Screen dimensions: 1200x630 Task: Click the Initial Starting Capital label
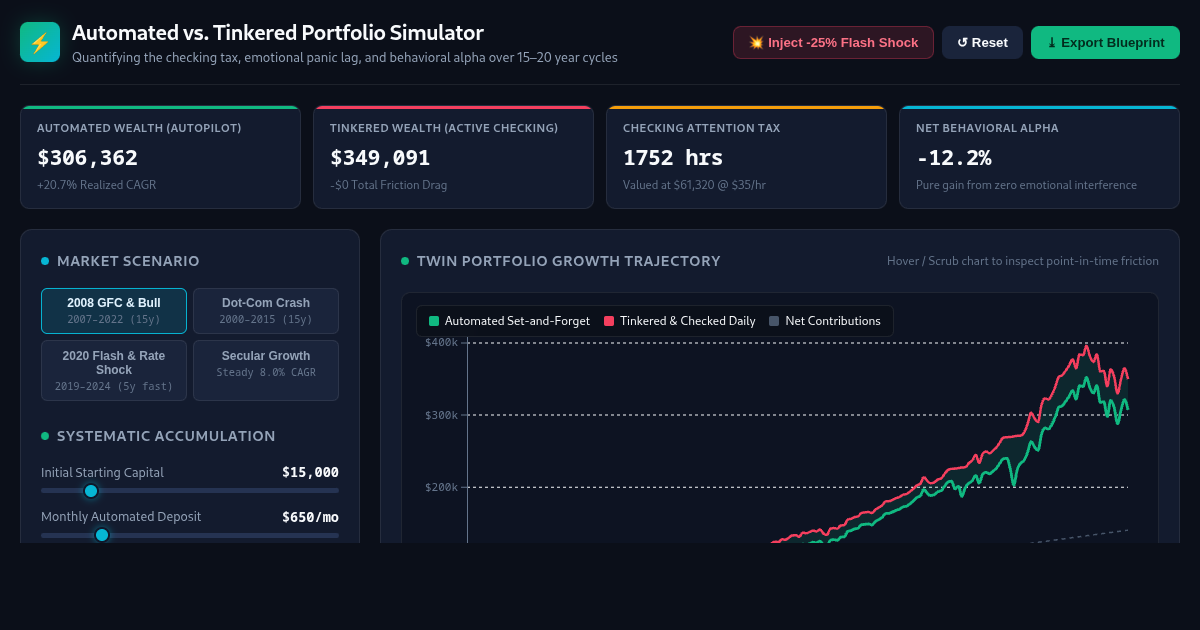coord(102,472)
